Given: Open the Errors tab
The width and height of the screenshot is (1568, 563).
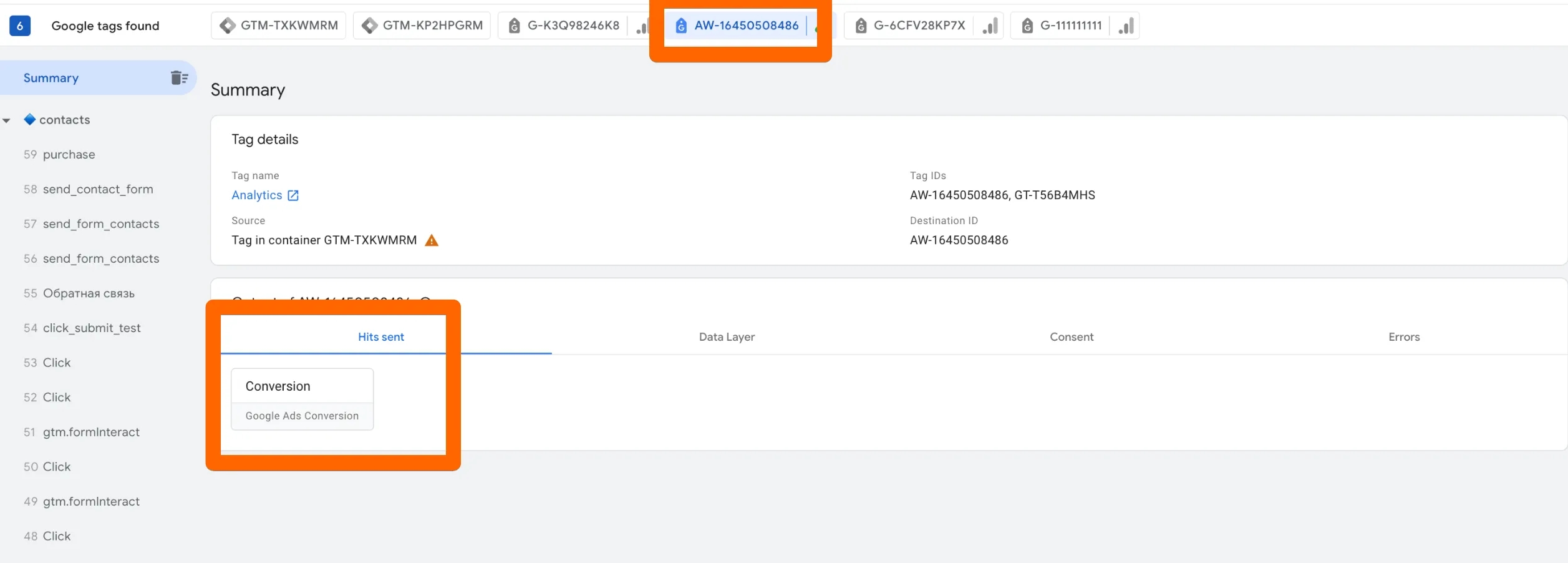Looking at the screenshot, I should coord(1404,337).
